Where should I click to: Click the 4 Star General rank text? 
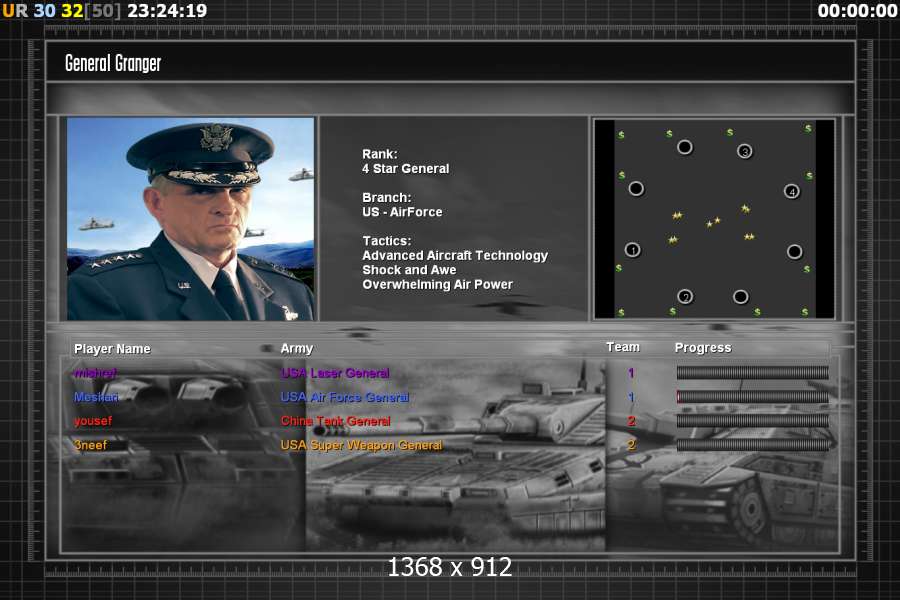[x=406, y=169]
